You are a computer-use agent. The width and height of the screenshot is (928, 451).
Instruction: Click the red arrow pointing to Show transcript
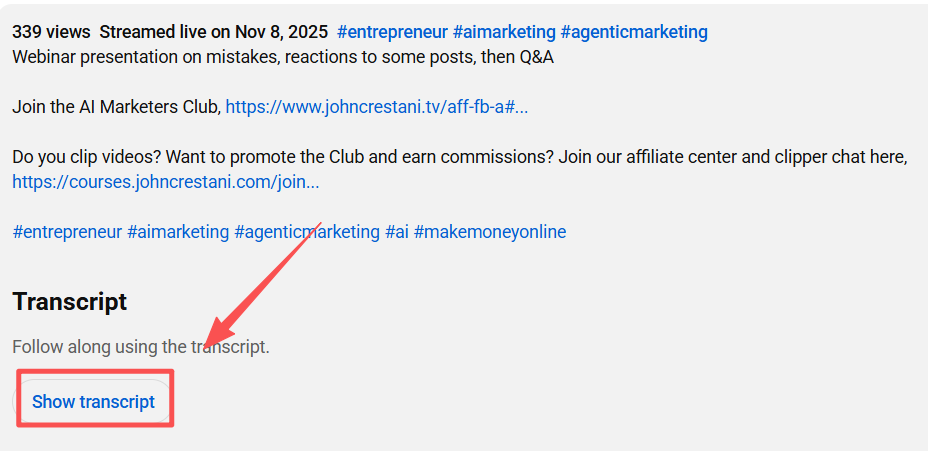pyautogui.click(x=262, y=282)
